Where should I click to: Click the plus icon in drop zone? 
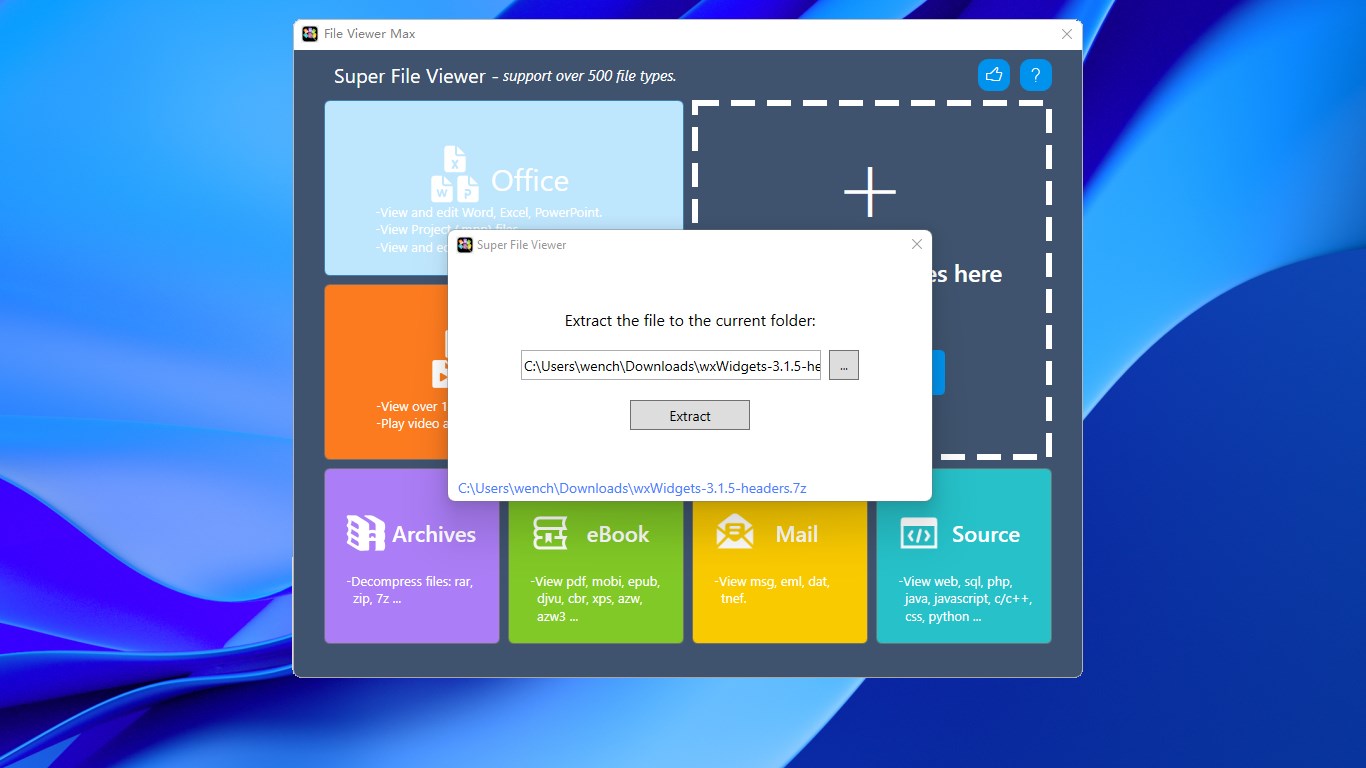[x=870, y=191]
